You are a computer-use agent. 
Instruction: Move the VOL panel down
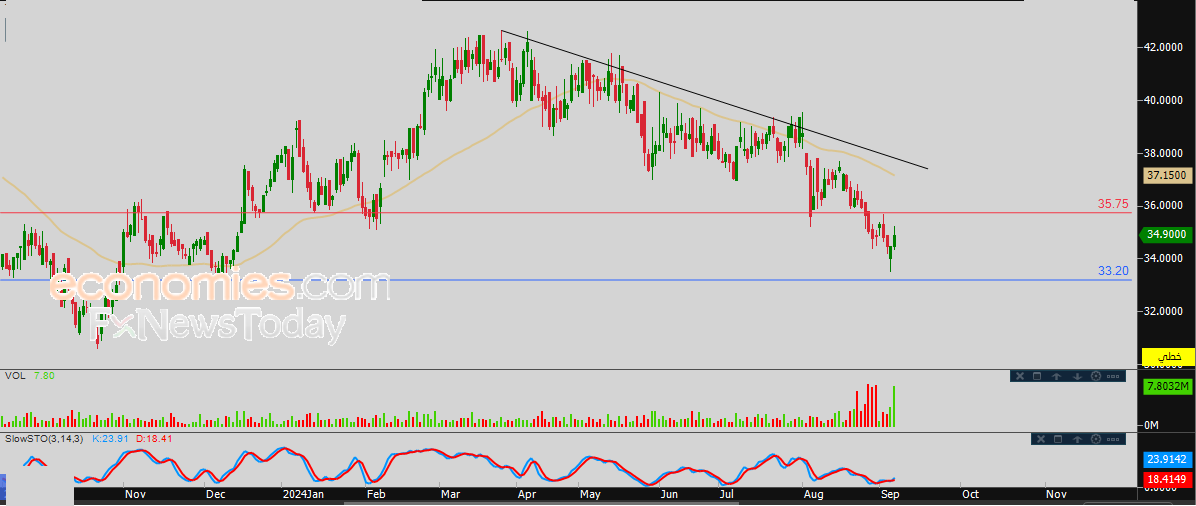coord(1077,376)
